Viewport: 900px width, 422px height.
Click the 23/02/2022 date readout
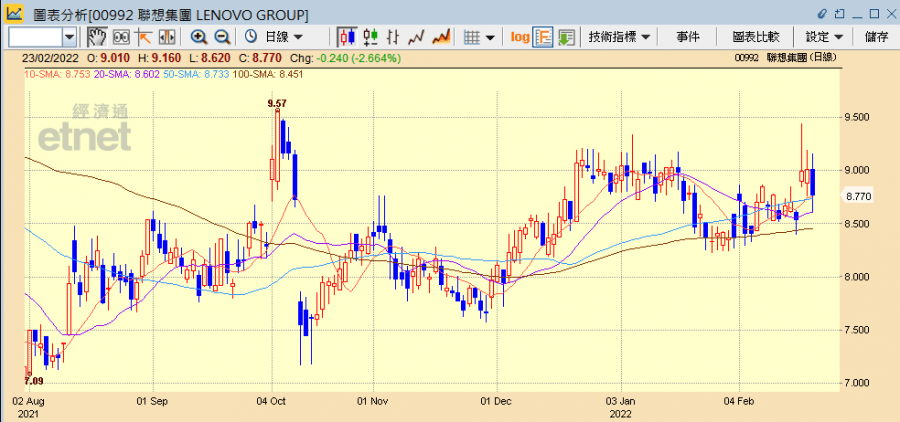click(51, 59)
